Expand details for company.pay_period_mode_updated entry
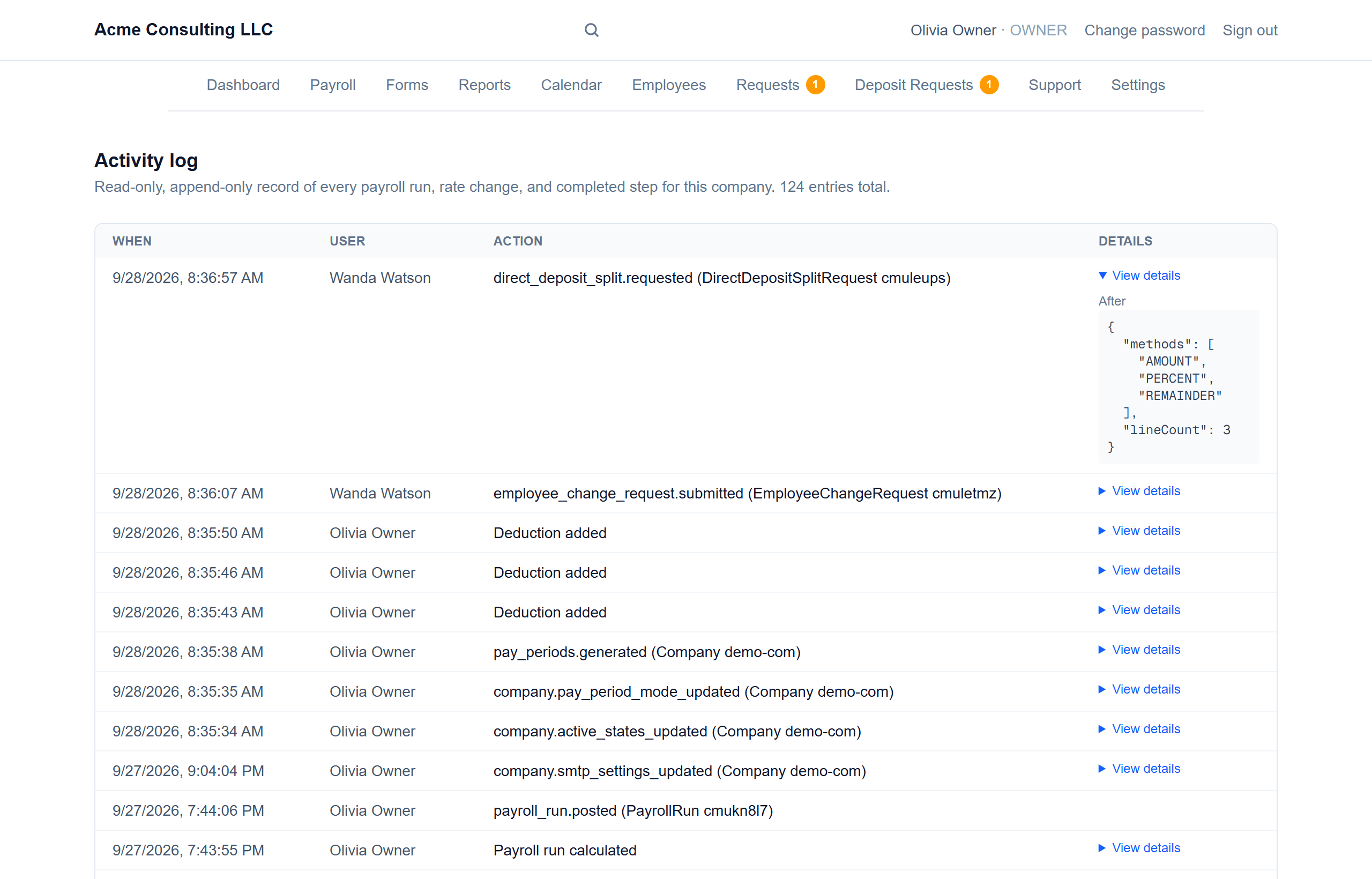The width and height of the screenshot is (1372, 879). [x=1139, y=689]
